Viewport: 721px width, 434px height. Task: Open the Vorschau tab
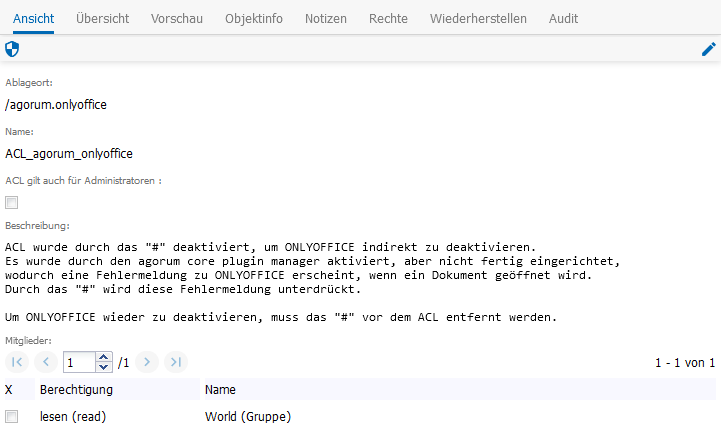click(177, 18)
